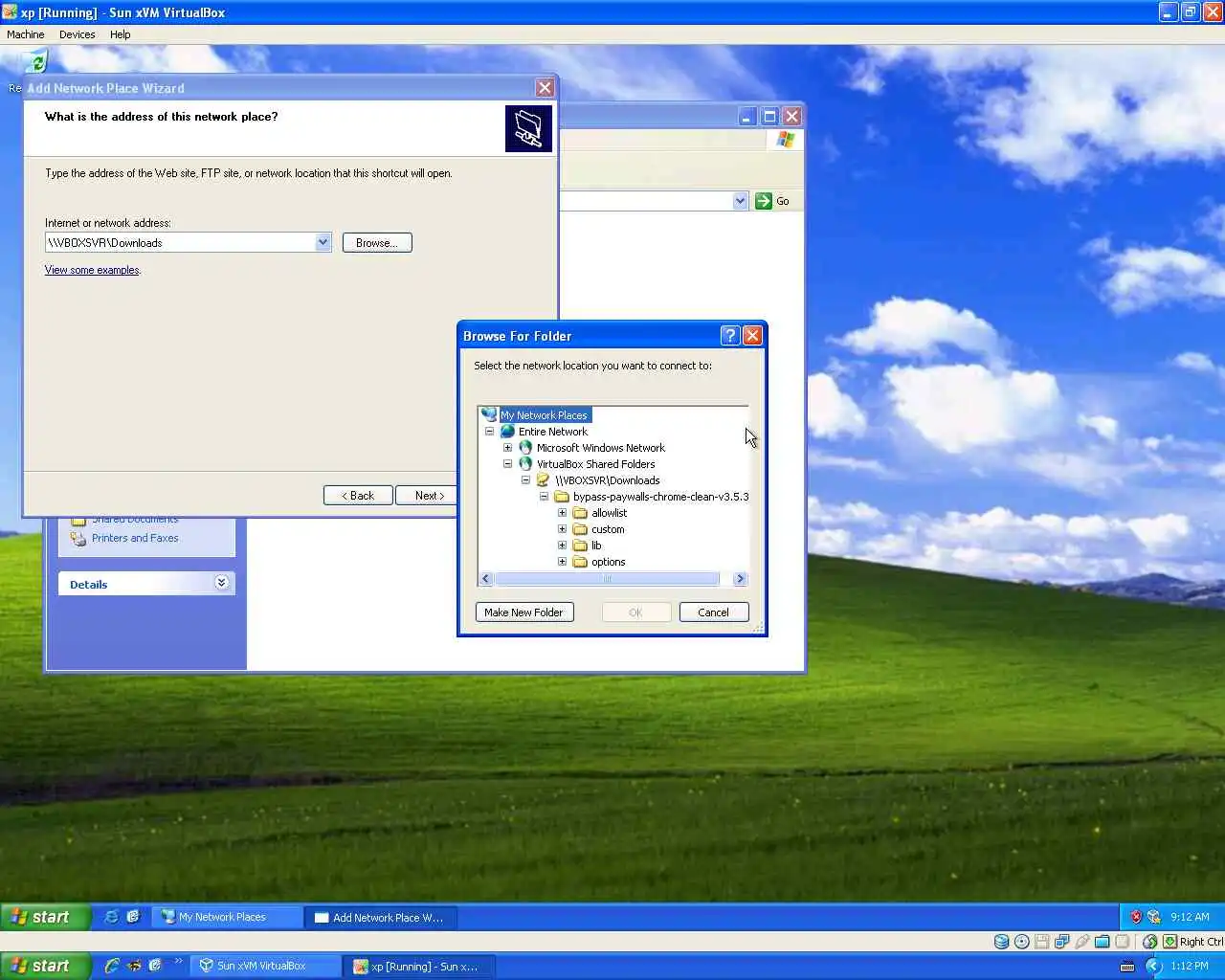1225x980 pixels.
Task: Click the Printers and Faxes icon in sidebar
Action: click(x=78, y=538)
